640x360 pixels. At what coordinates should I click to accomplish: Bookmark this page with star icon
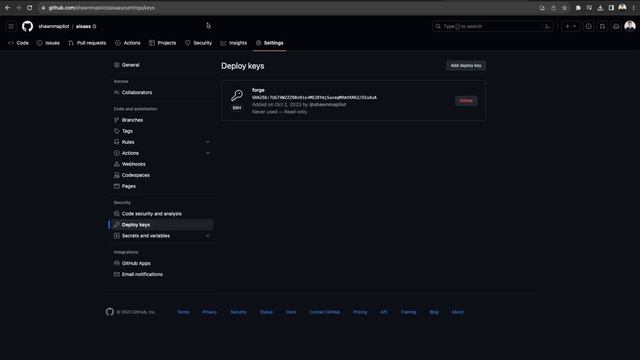[564, 7]
